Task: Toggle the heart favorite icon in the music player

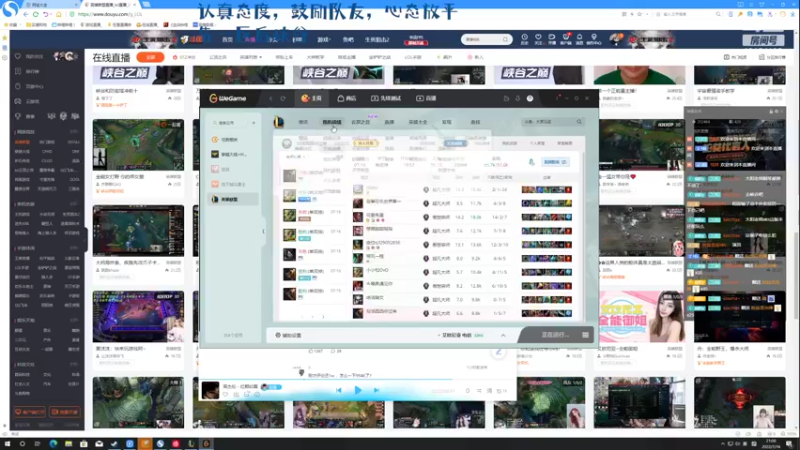Action: [225, 394]
